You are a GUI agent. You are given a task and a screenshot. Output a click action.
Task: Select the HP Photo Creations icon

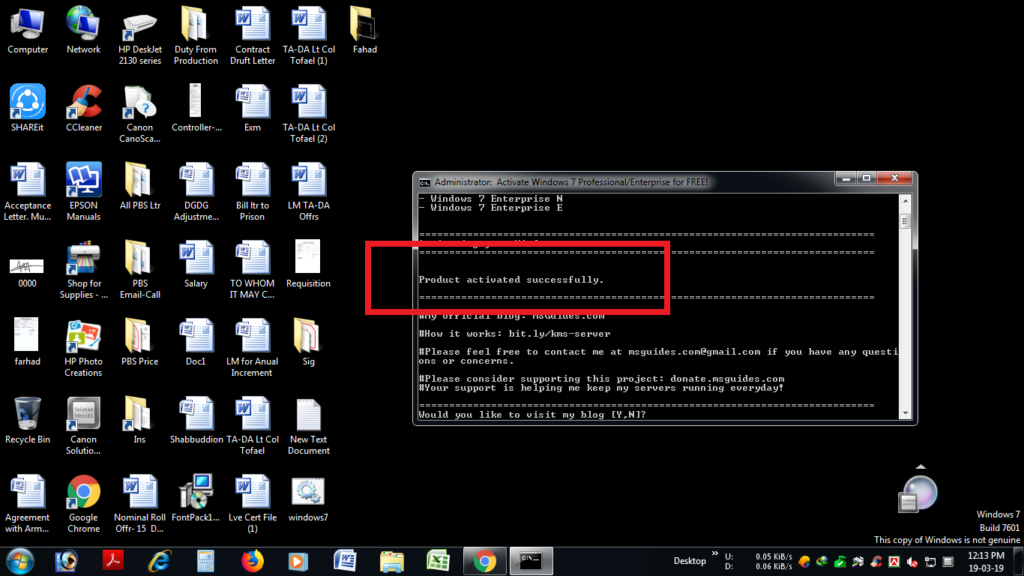[84, 348]
